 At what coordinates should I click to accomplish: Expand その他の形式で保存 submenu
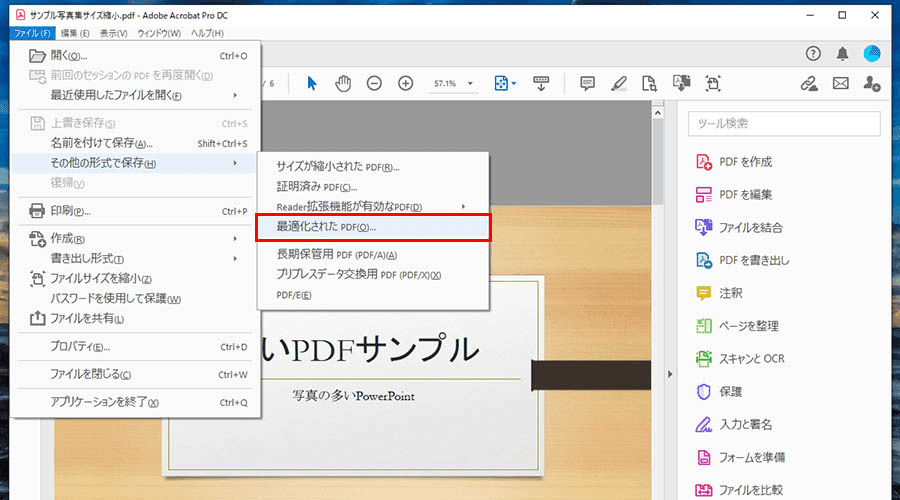click(x=235, y=163)
